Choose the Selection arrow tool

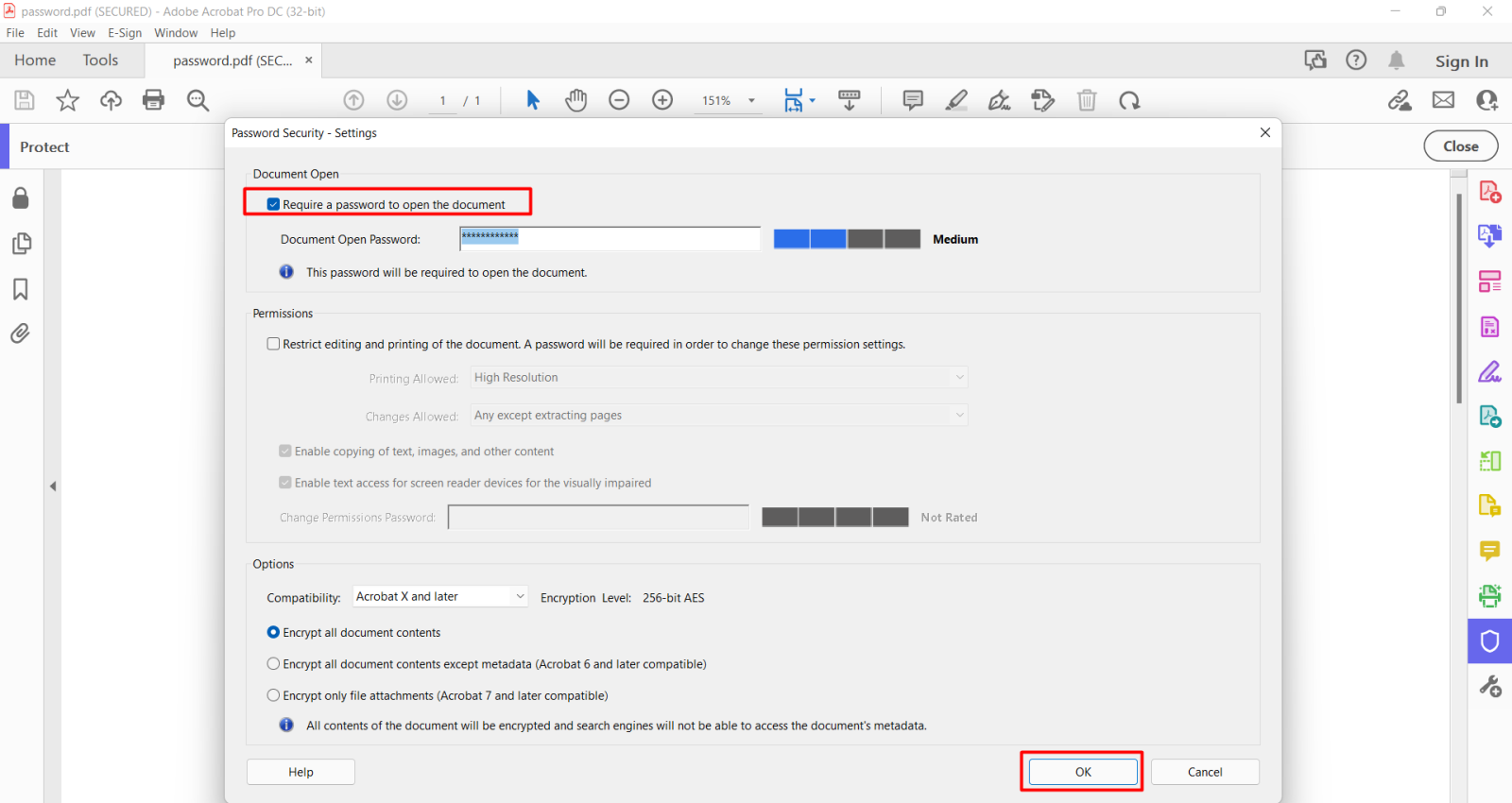tap(533, 100)
